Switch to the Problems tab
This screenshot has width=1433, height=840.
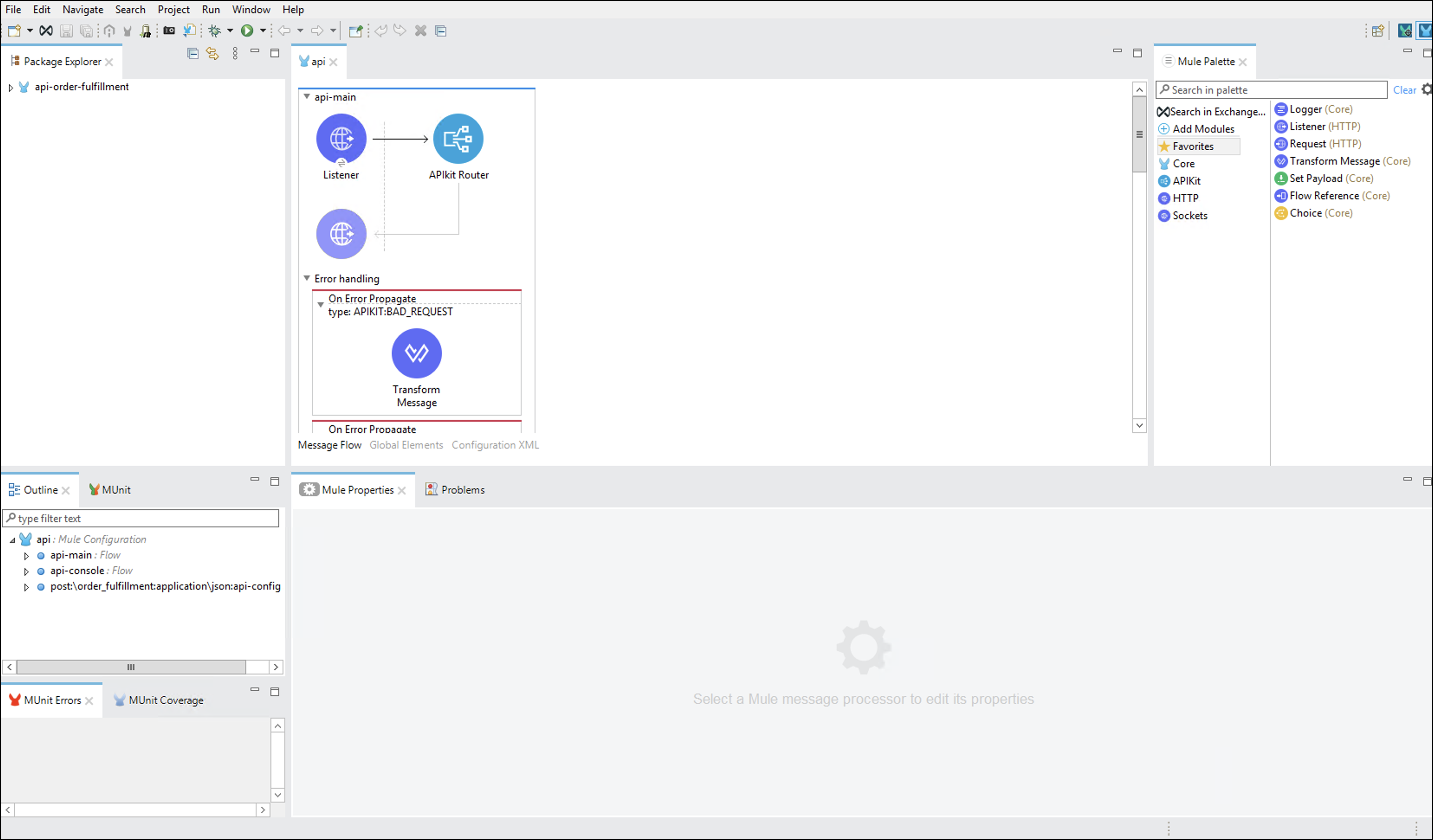tap(455, 489)
